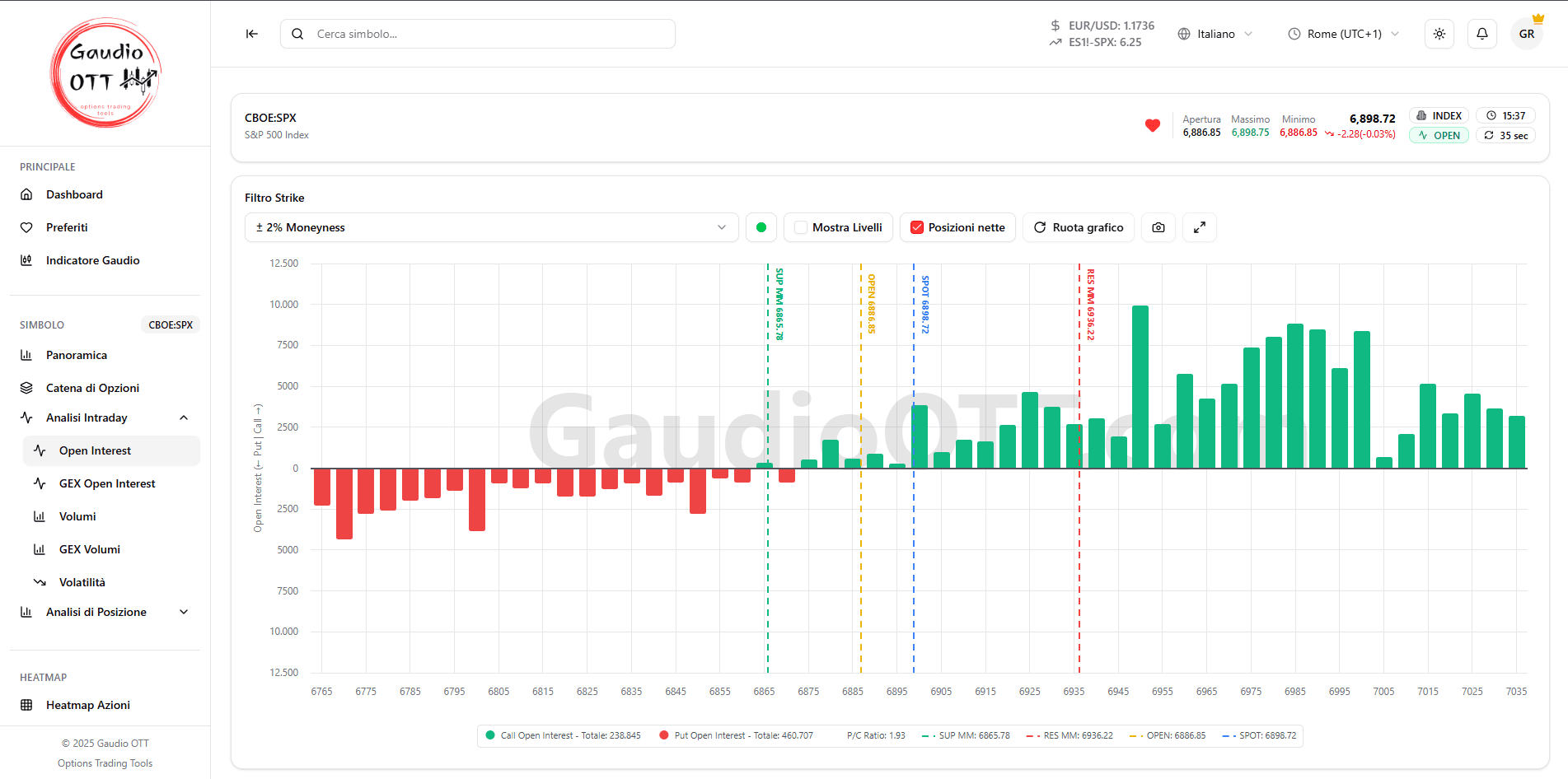The height and width of the screenshot is (779, 1568).
Task: Toggle the green status dot next to Moneyness
Action: (x=761, y=227)
